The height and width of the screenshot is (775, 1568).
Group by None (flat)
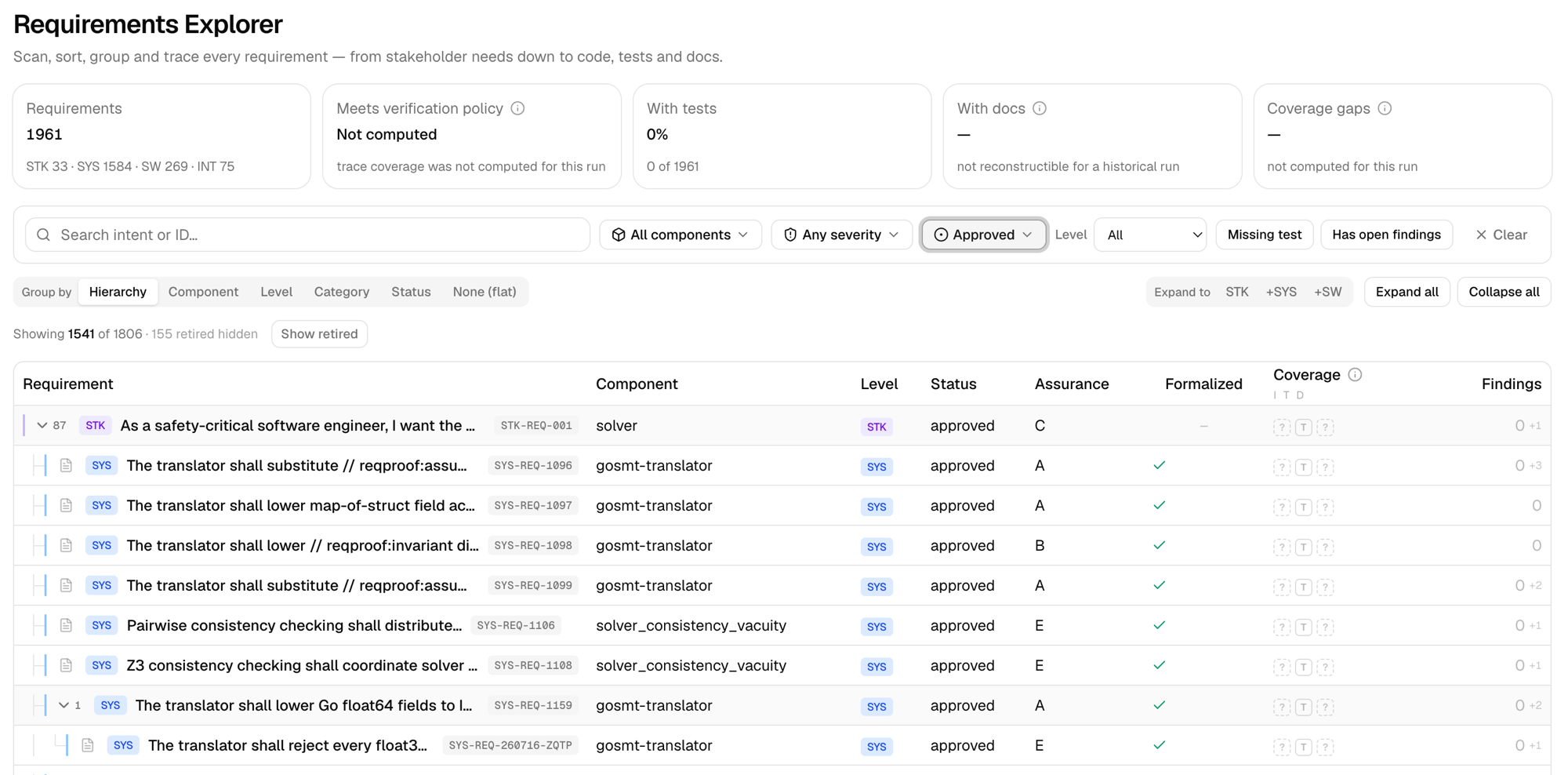click(x=485, y=292)
